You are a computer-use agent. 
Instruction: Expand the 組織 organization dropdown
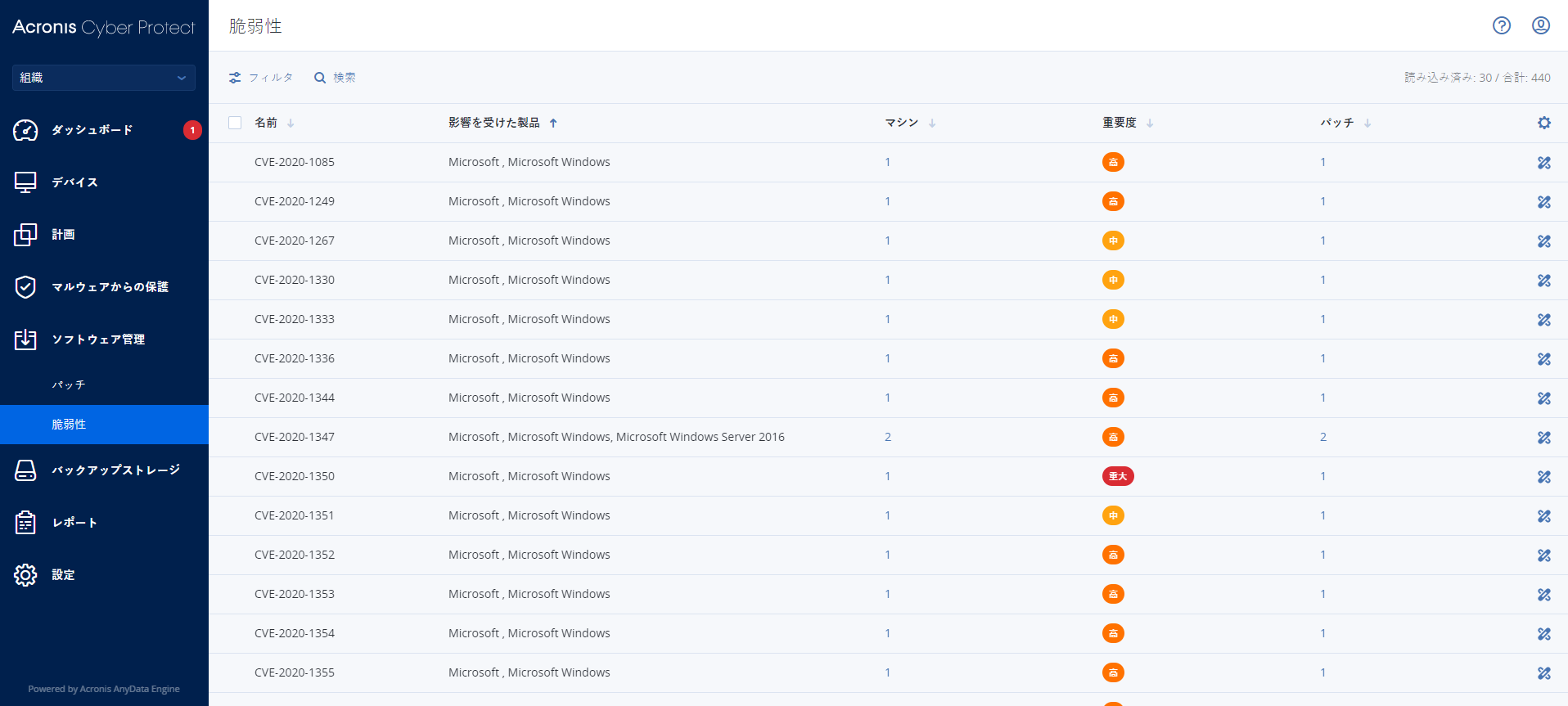pyautogui.click(x=103, y=78)
